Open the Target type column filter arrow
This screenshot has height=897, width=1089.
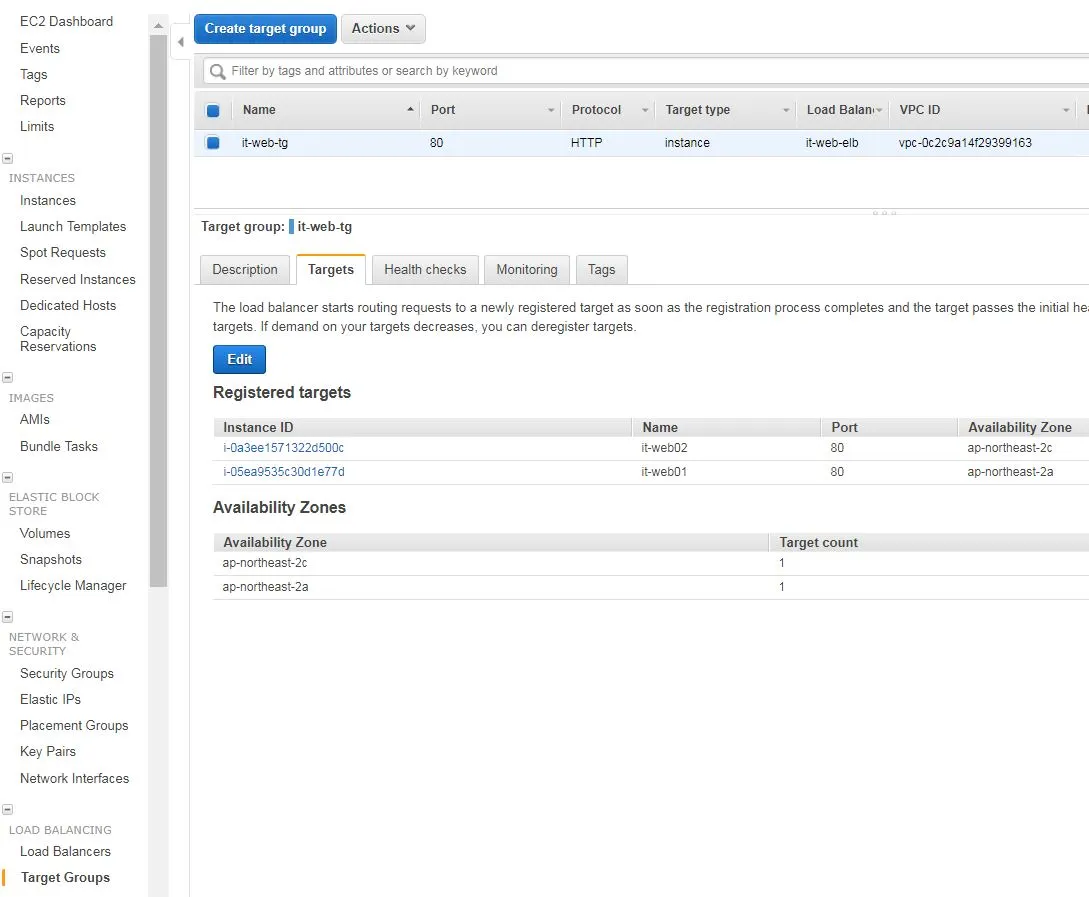(786, 110)
